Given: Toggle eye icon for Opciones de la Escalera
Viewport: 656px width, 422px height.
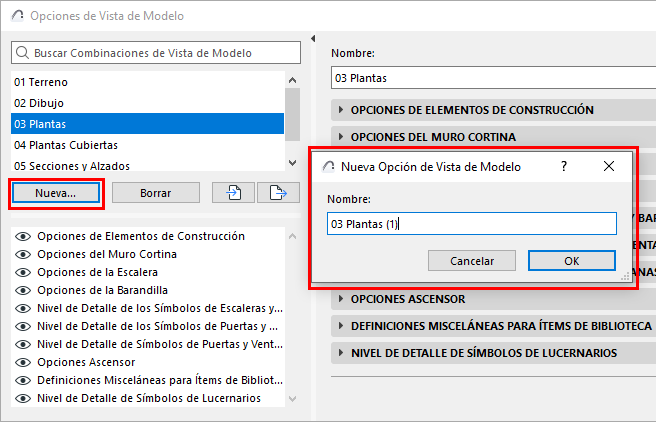Looking at the screenshot, I should tap(22, 272).
